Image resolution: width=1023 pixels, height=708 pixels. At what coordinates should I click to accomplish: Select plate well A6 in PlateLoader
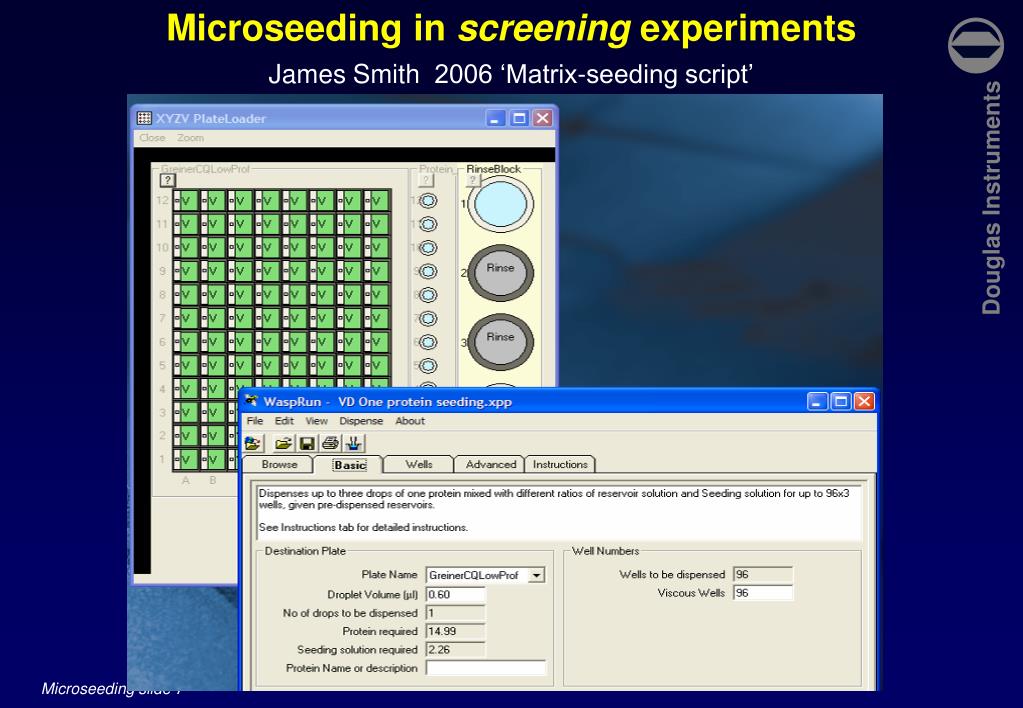click(186, 342)
